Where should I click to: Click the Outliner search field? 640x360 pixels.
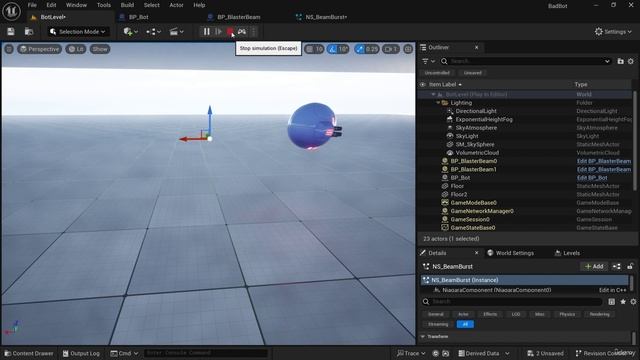click(x=527, y=61)
